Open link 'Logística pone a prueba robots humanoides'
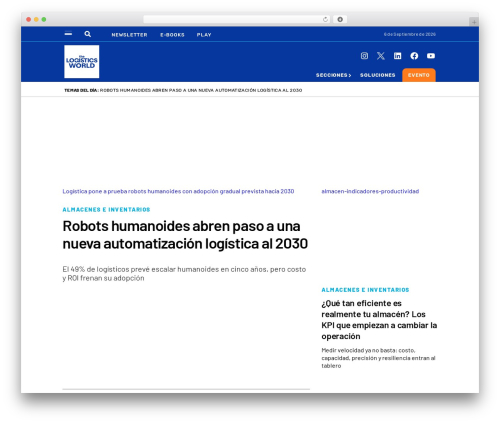 pyautogui.click(x=178, y=191)
